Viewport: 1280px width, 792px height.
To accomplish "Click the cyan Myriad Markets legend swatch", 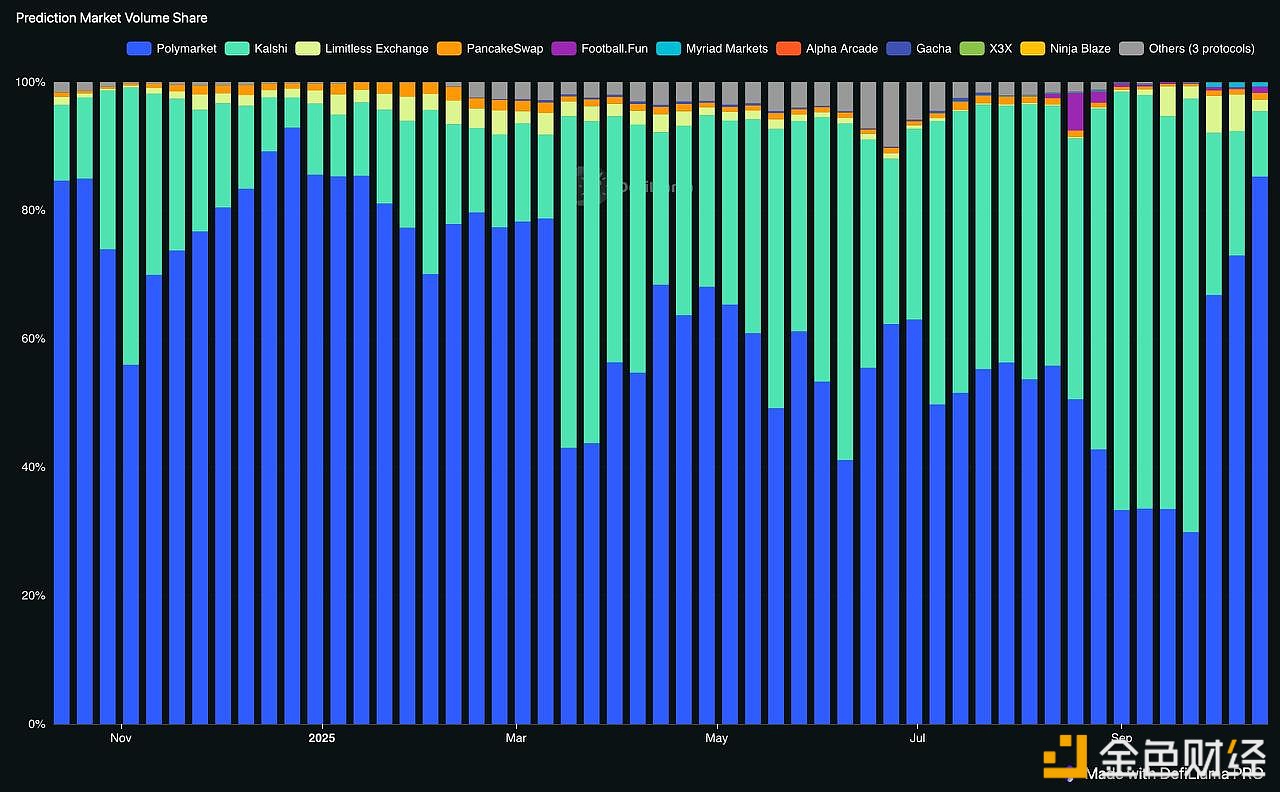I will coord(669,48).
